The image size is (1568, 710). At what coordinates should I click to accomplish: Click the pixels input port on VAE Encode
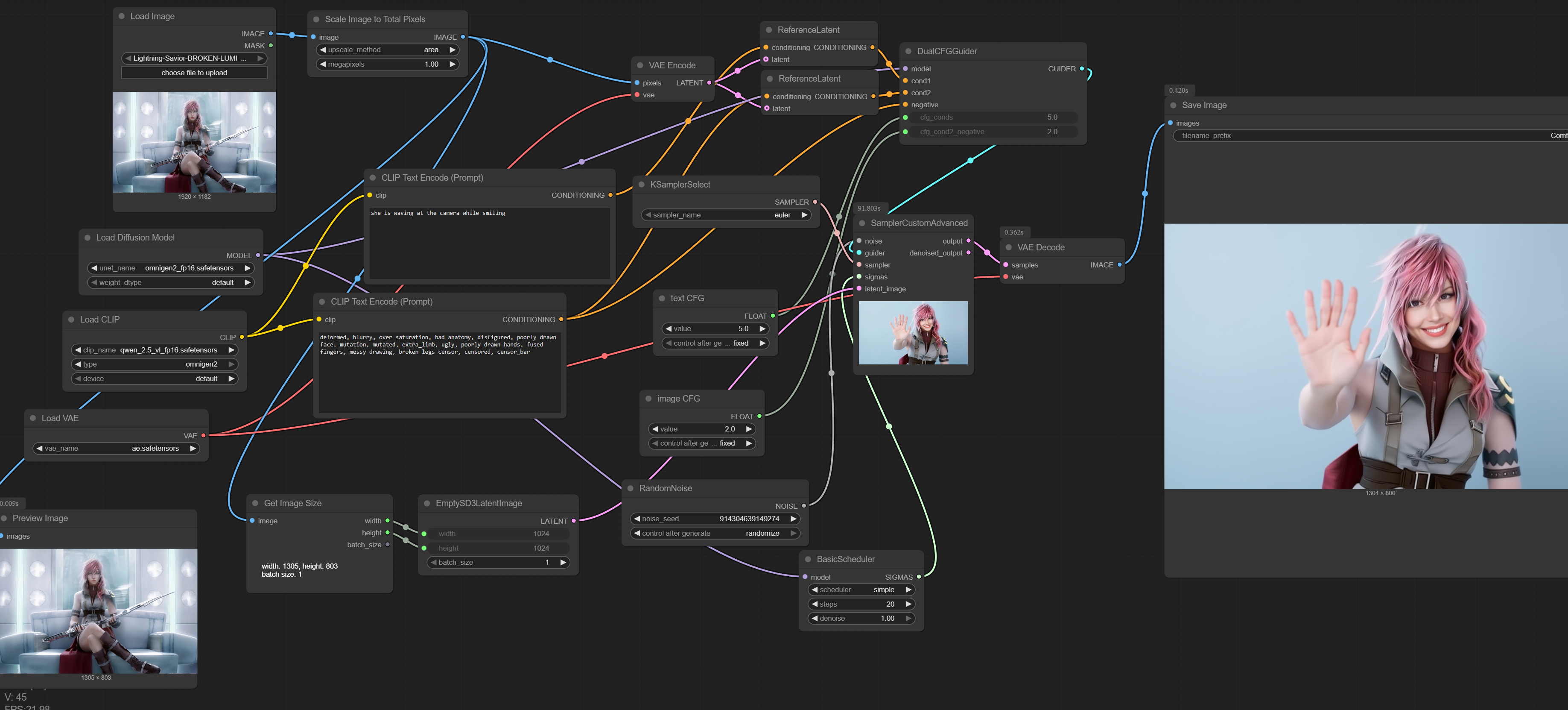(x=637, y=83)
